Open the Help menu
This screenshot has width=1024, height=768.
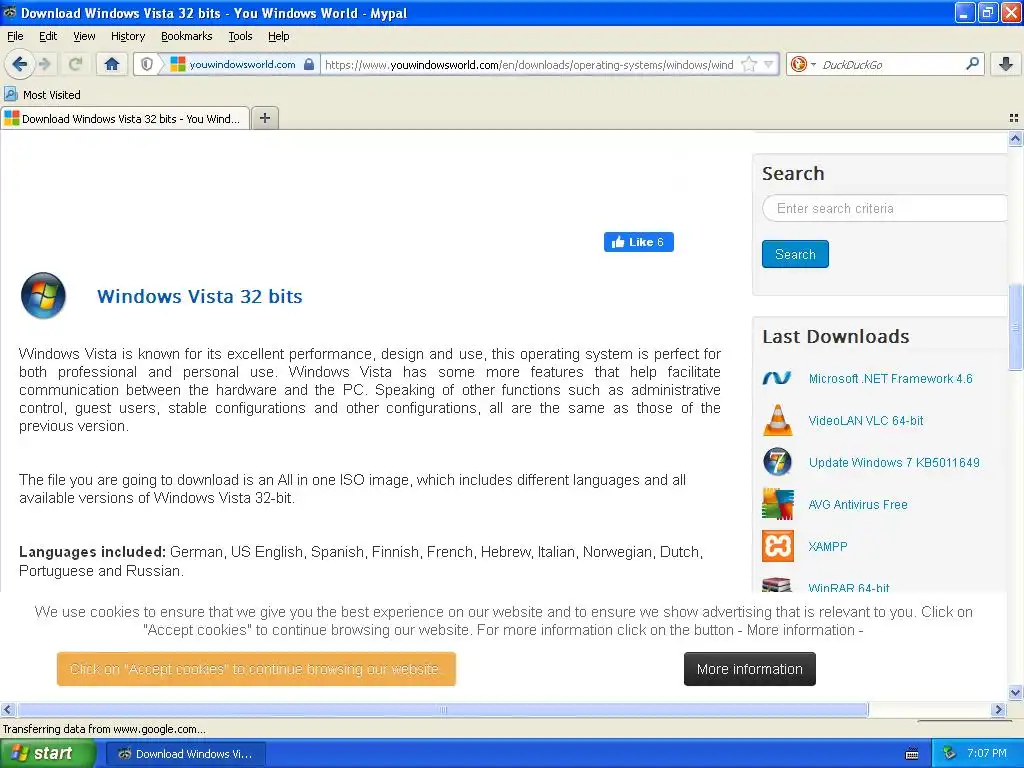pyautogui.click(x=278, y=36)
